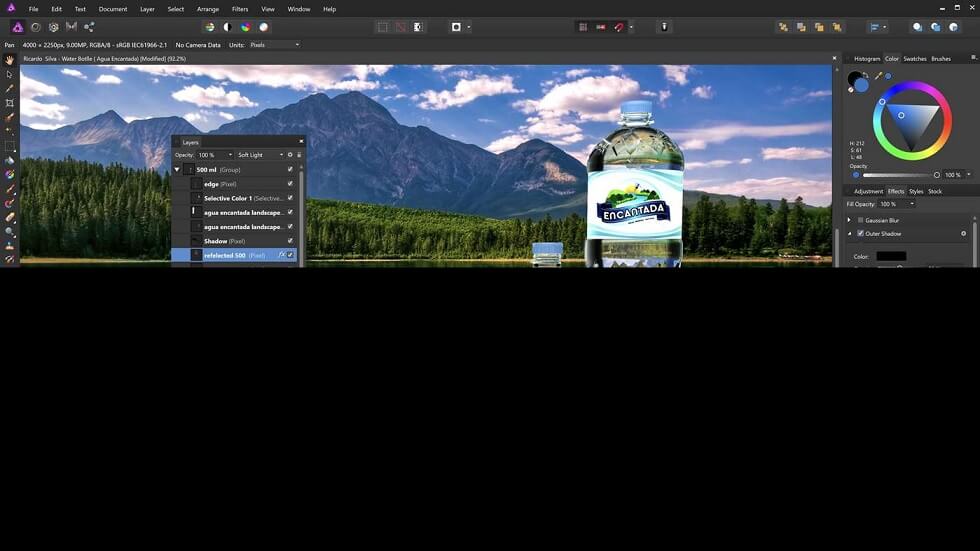Viewport: 980px width, 551px height.
Task: Open the Filters menu
Action: pos(240,9)
